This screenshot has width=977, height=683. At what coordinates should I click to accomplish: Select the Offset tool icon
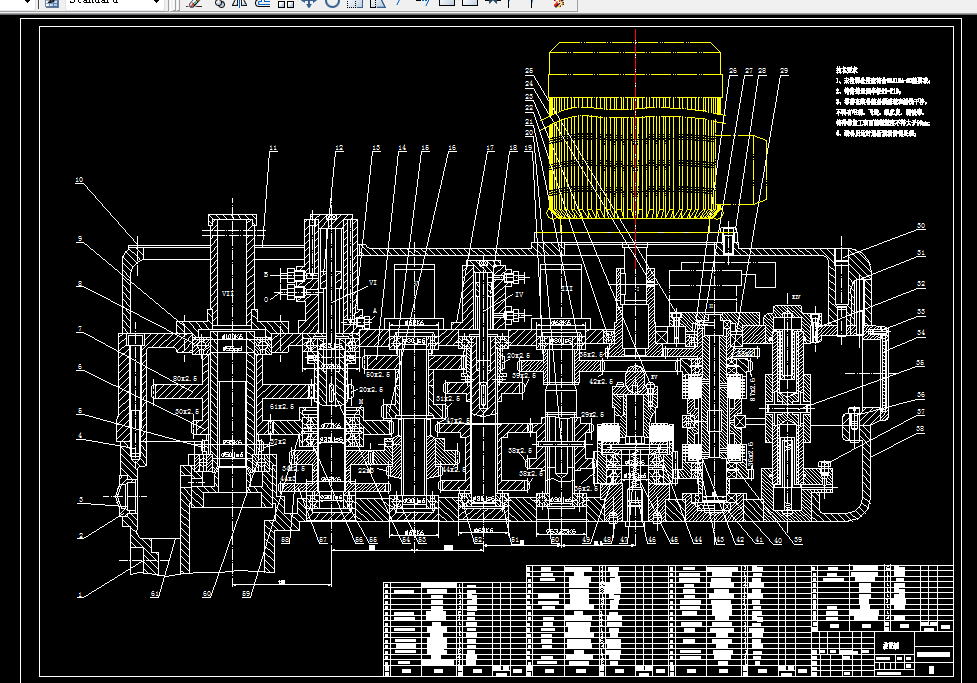click(263, 2)
